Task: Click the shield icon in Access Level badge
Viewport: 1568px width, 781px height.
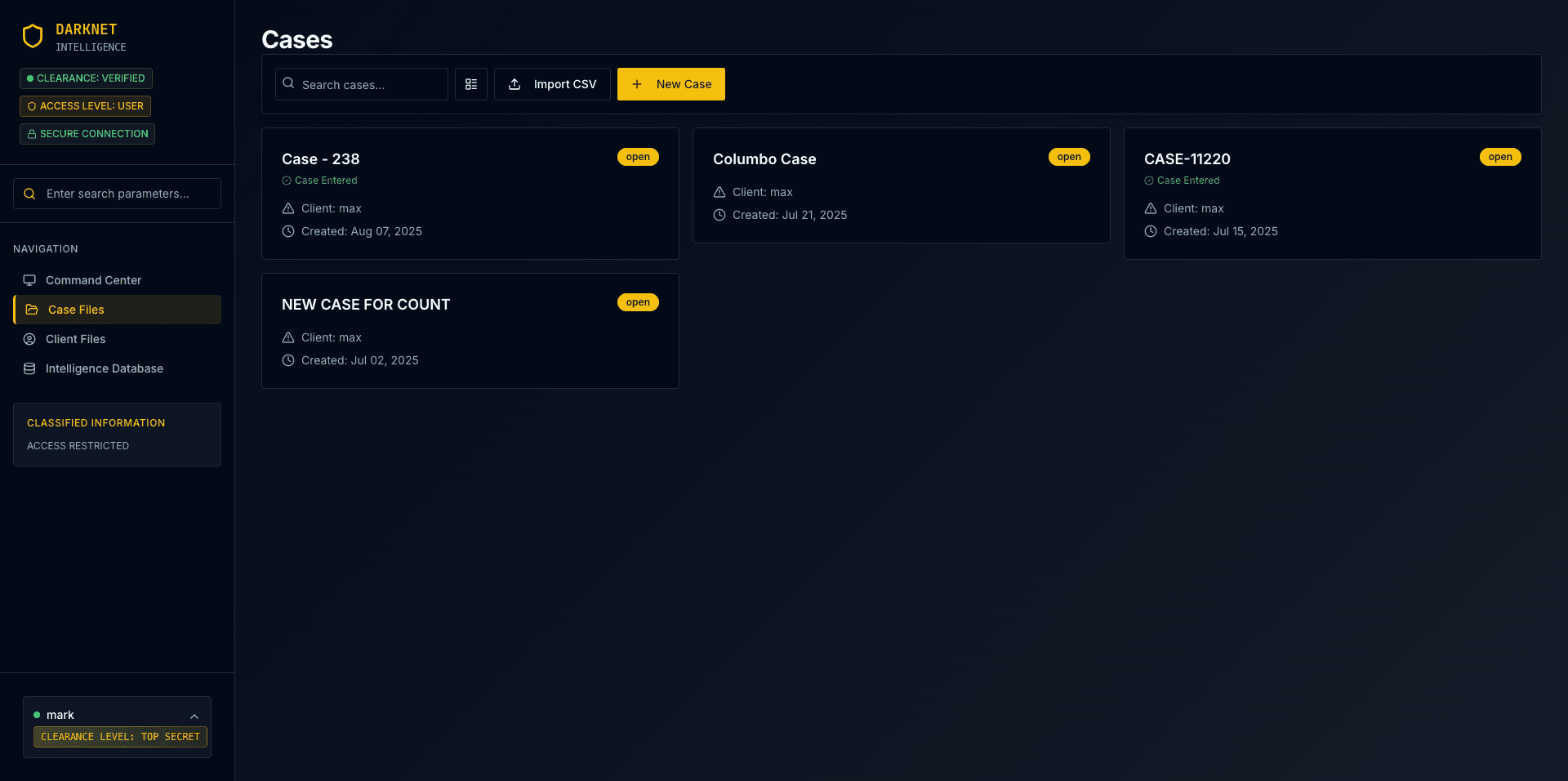Action: 32,106
